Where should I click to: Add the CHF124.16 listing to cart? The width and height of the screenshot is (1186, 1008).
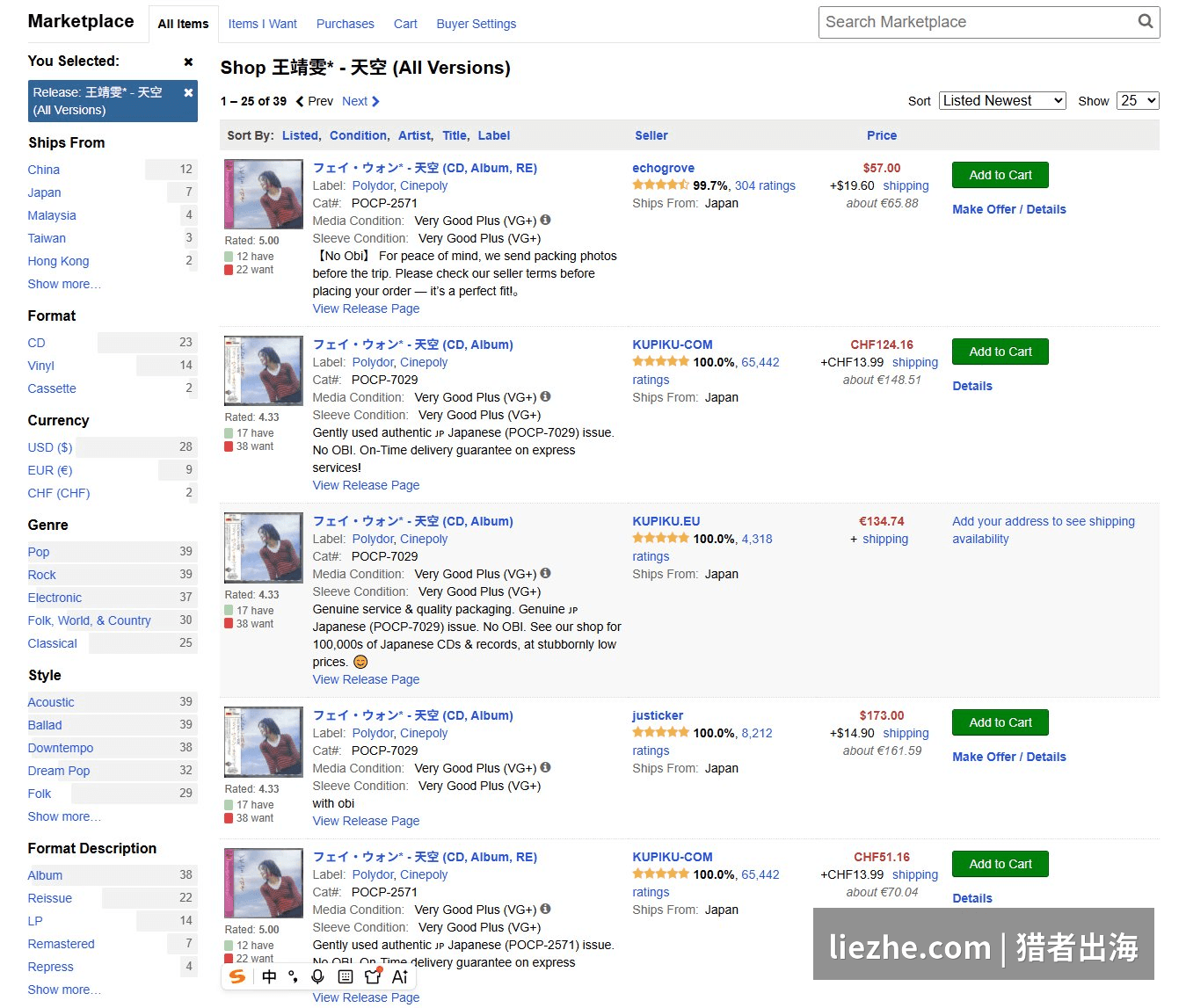coord(1000,352)
